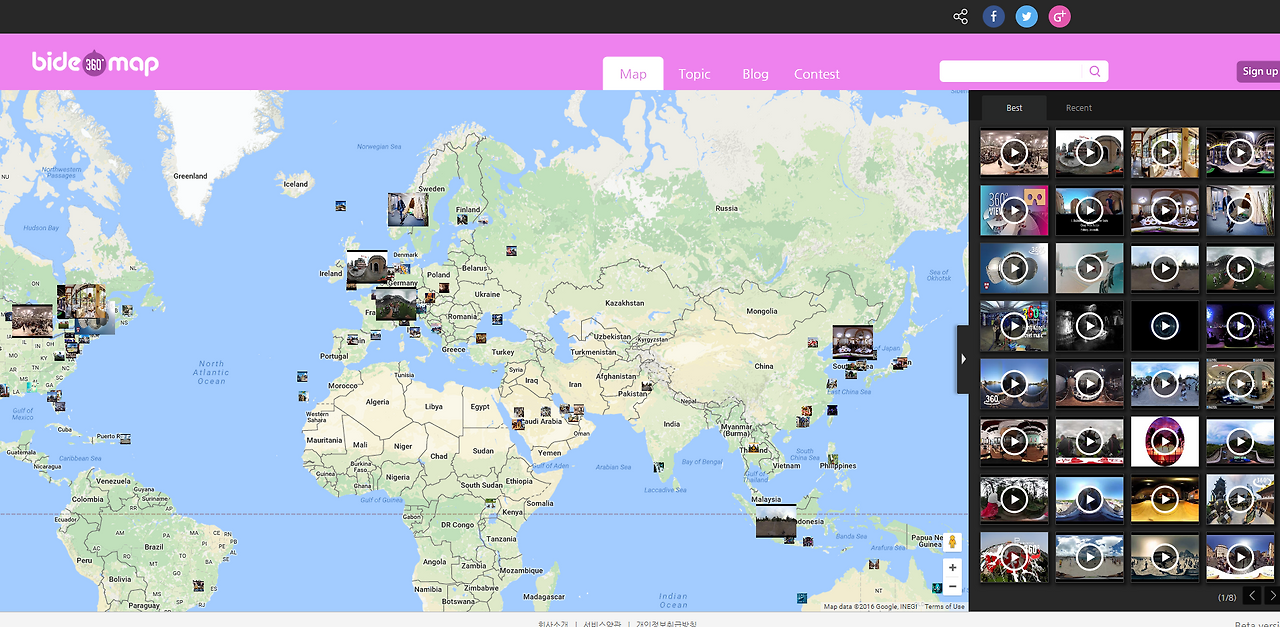The height and width of the screenshot is (627, 1280).
Task: Open the Contest menu item
Action: tap(817, 74)
